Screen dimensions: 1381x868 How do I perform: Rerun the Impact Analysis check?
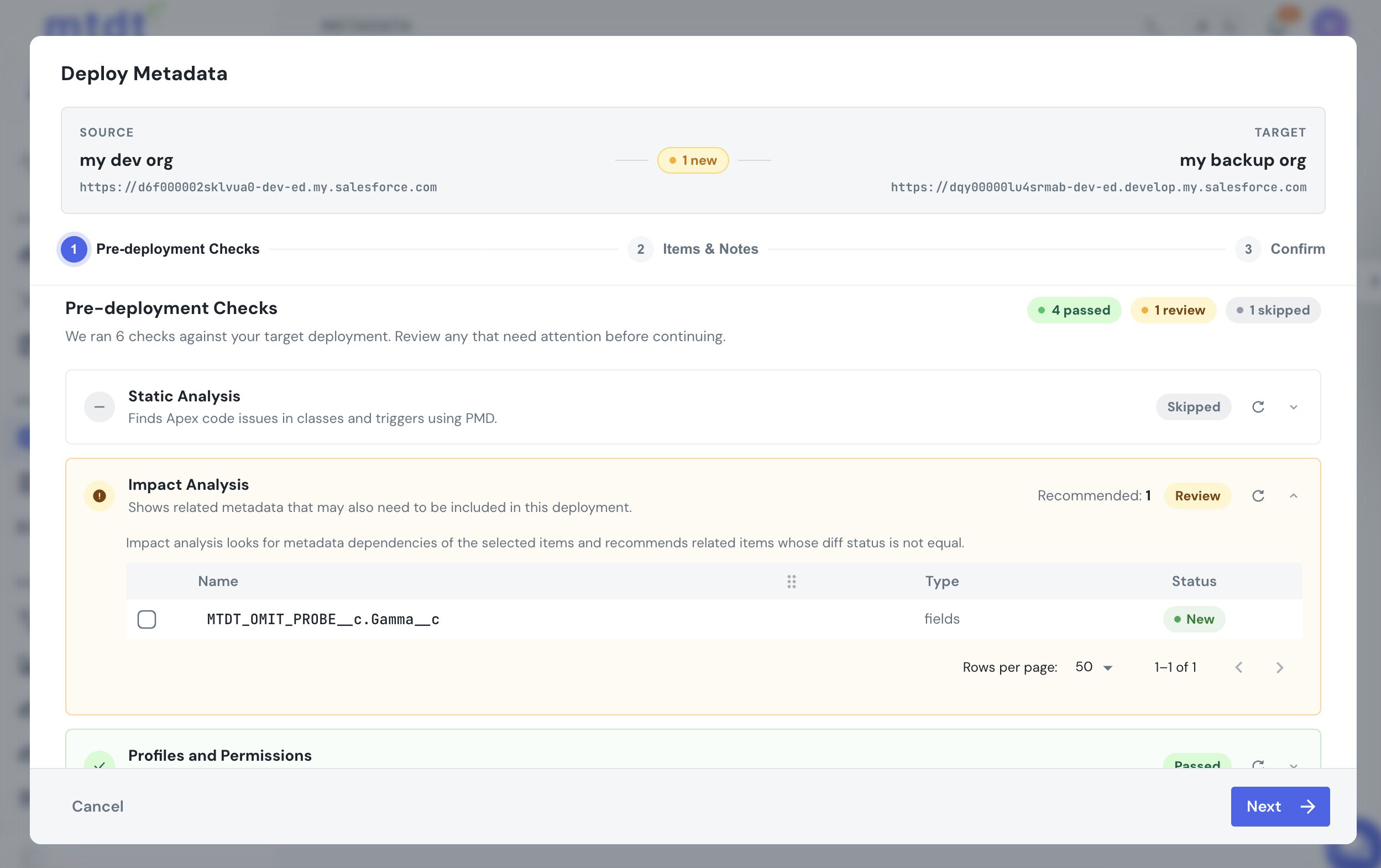(x=1258, y=496)
